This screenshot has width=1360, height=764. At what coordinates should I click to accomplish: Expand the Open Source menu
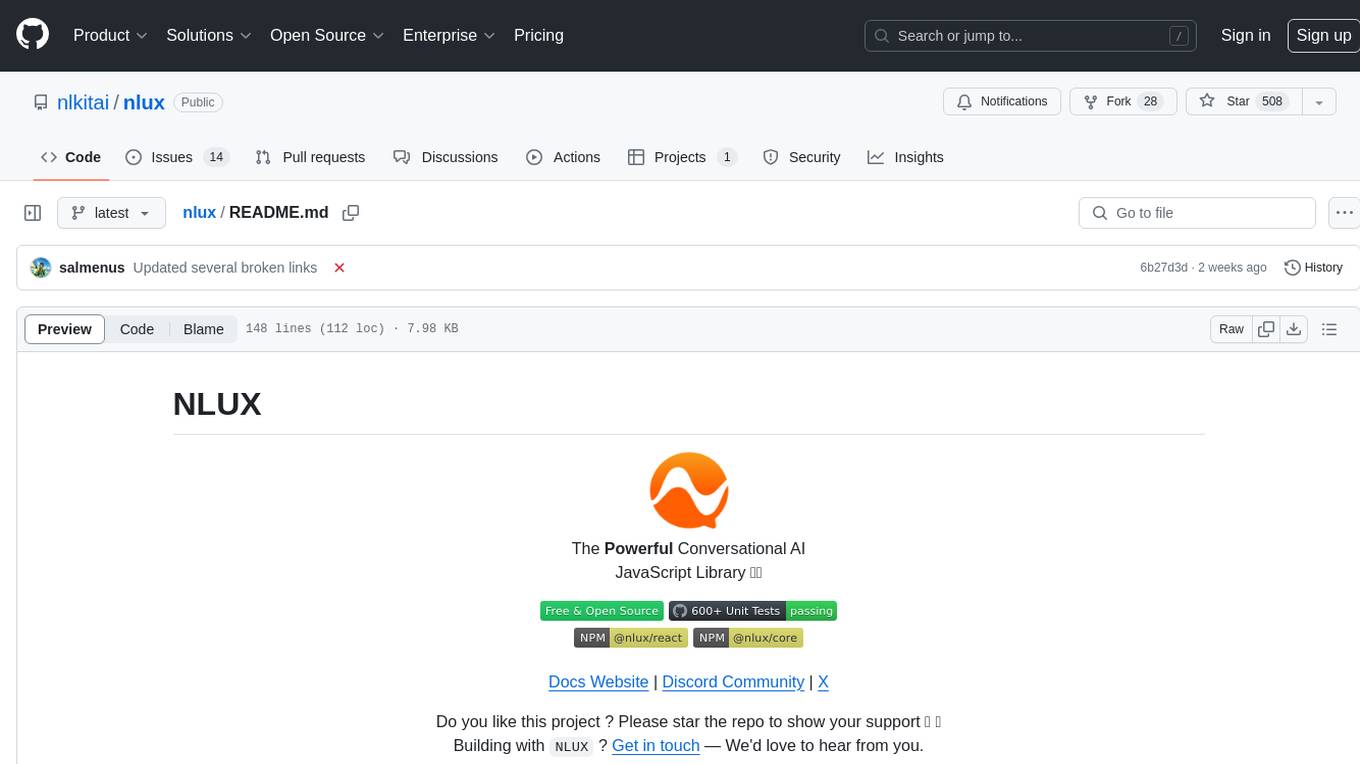(x=327, y=35)
